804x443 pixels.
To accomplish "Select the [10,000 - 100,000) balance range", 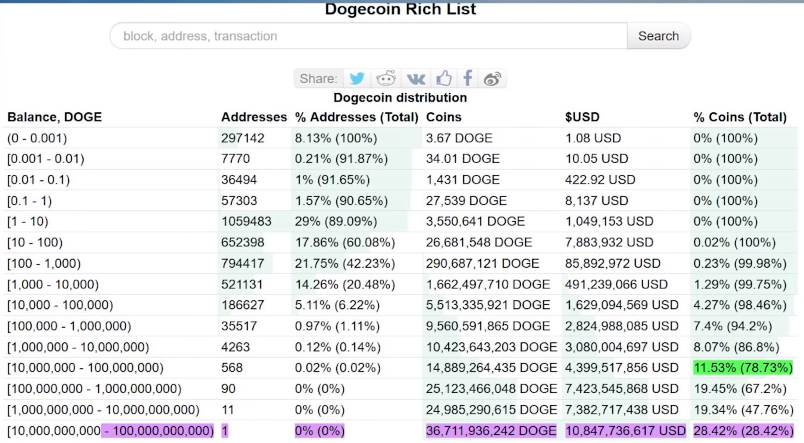I will point(60,305).
